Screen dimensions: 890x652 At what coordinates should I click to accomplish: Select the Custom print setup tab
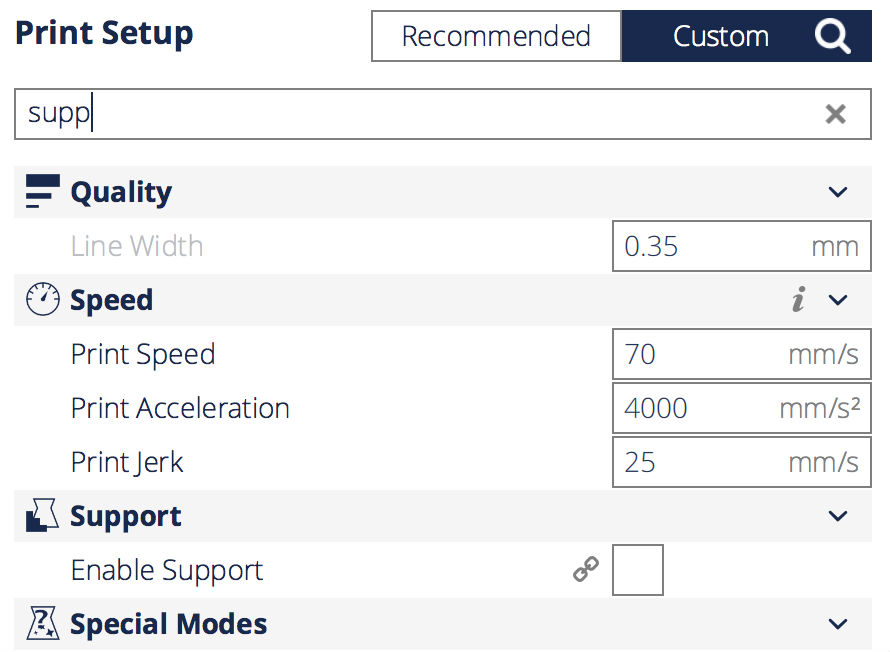click(x=746, y=36)
